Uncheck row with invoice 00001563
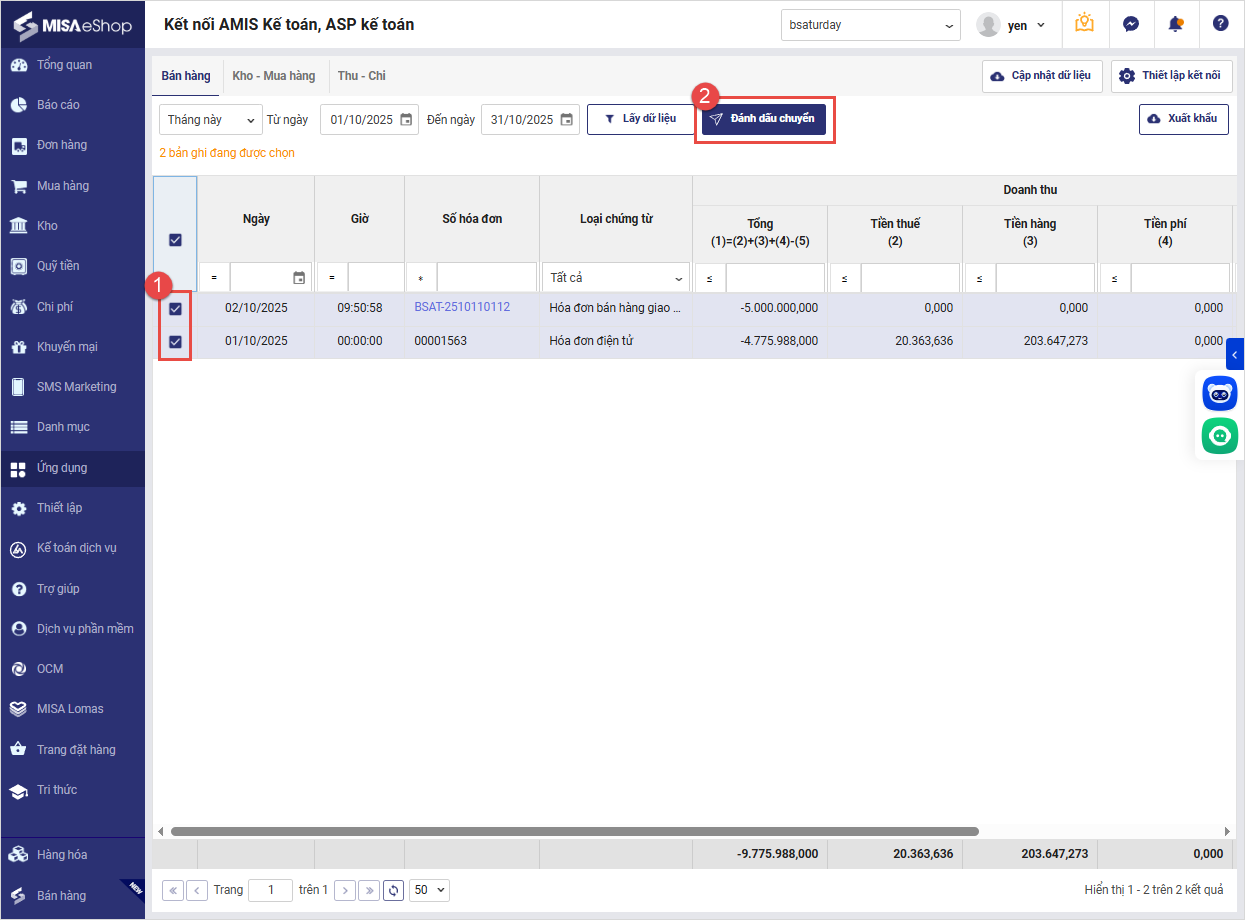 tap(175, 342)
